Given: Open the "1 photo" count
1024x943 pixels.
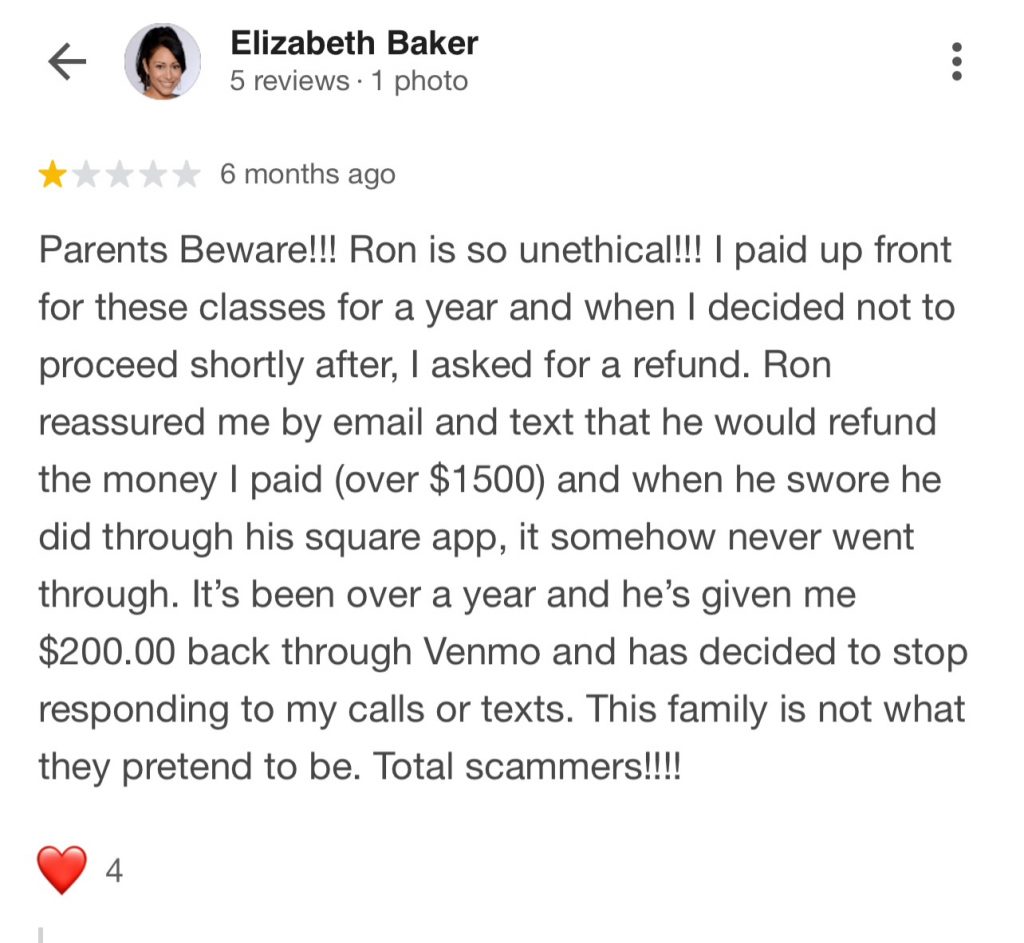Looking at the screenshot, I should pos(419,81).
